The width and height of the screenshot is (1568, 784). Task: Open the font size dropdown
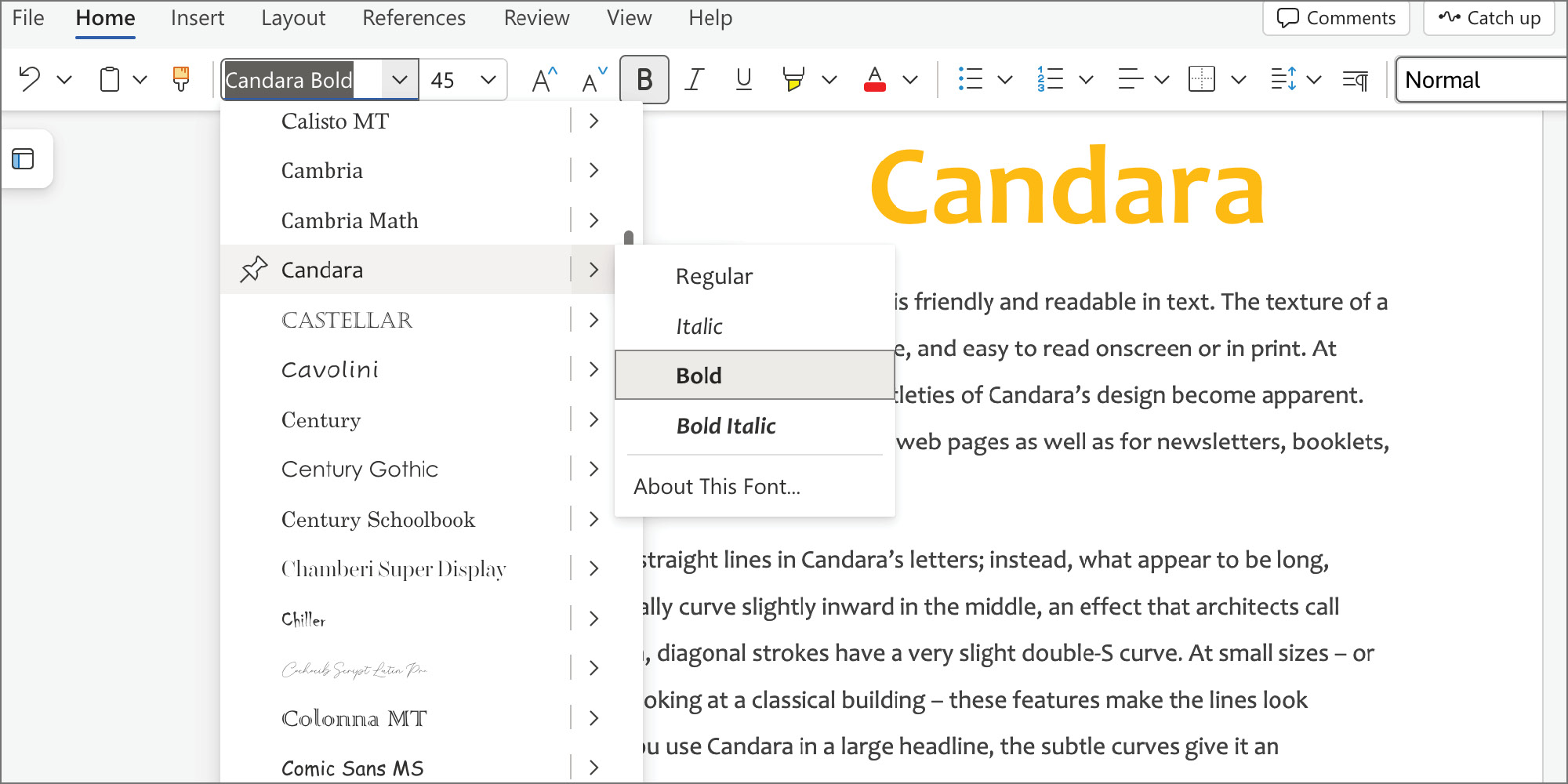488,79
